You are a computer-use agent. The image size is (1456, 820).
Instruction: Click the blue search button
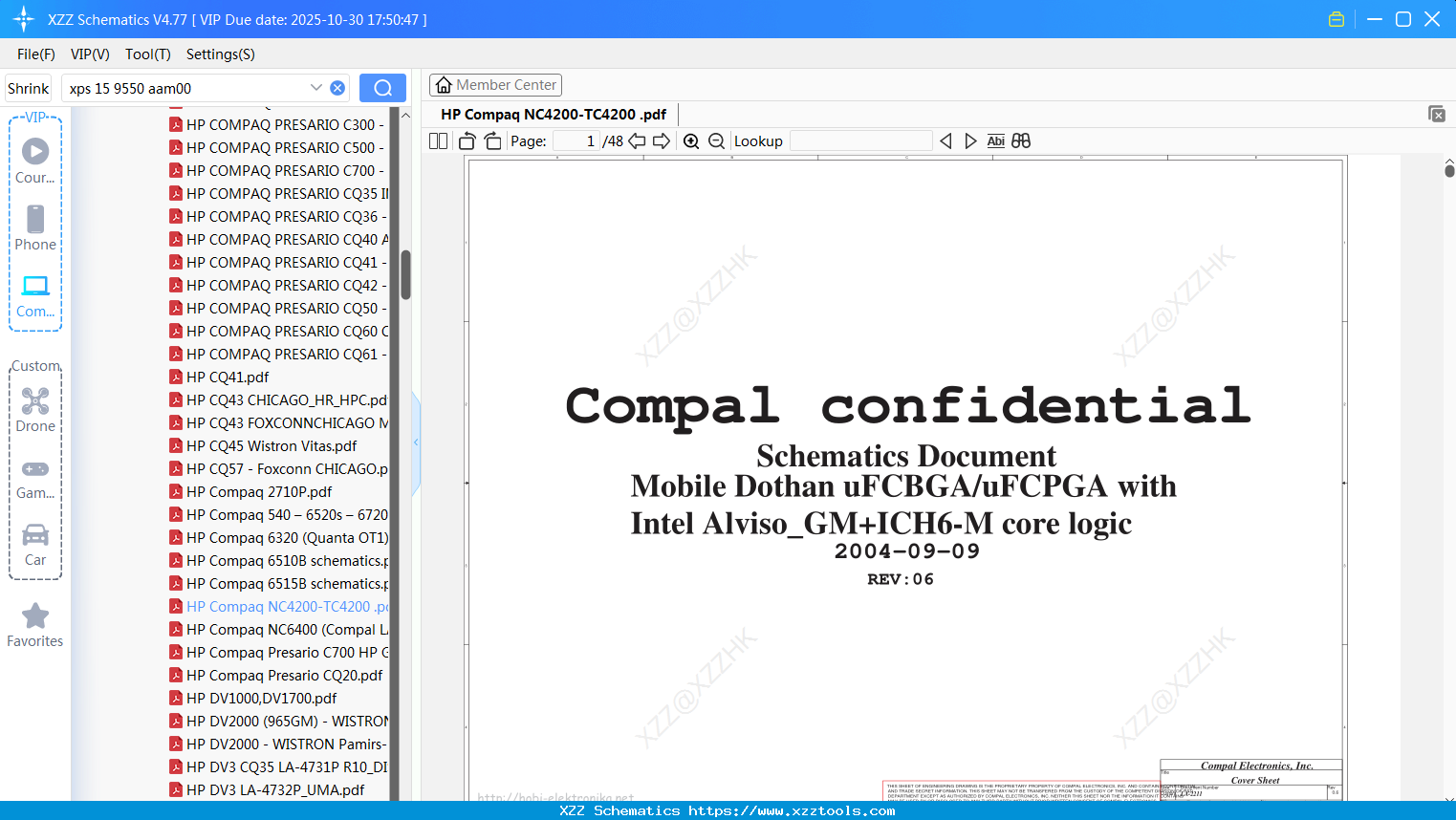(382, 88)
